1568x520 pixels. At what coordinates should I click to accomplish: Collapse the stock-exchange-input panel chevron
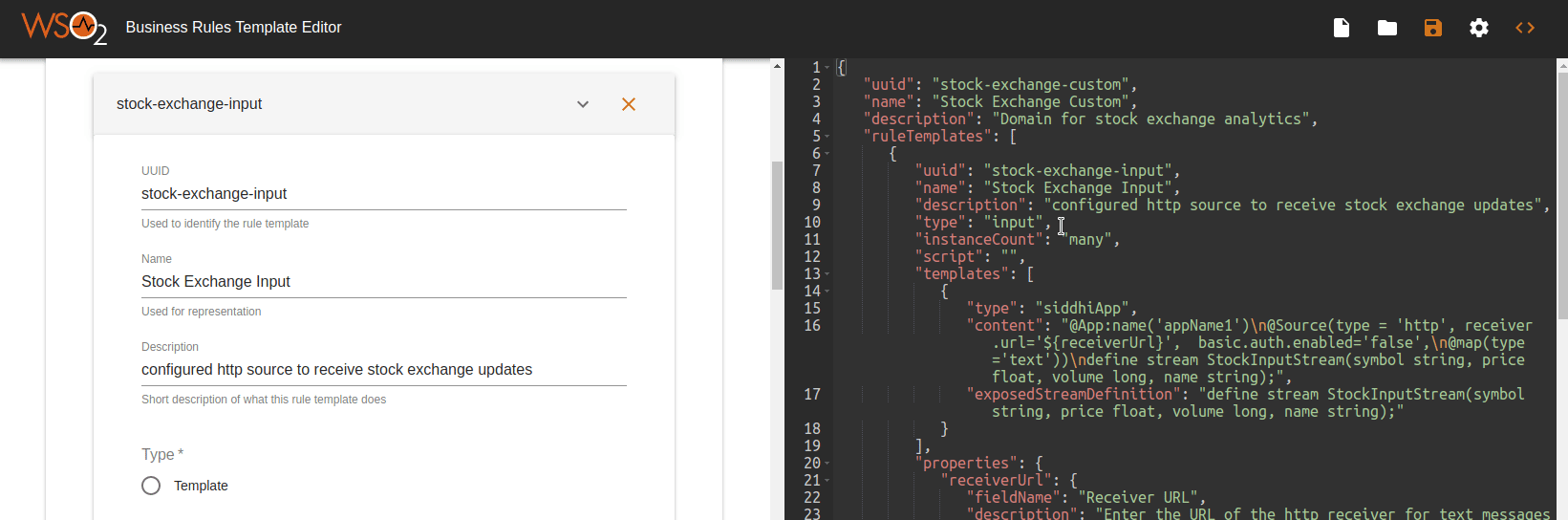point(583,104)
